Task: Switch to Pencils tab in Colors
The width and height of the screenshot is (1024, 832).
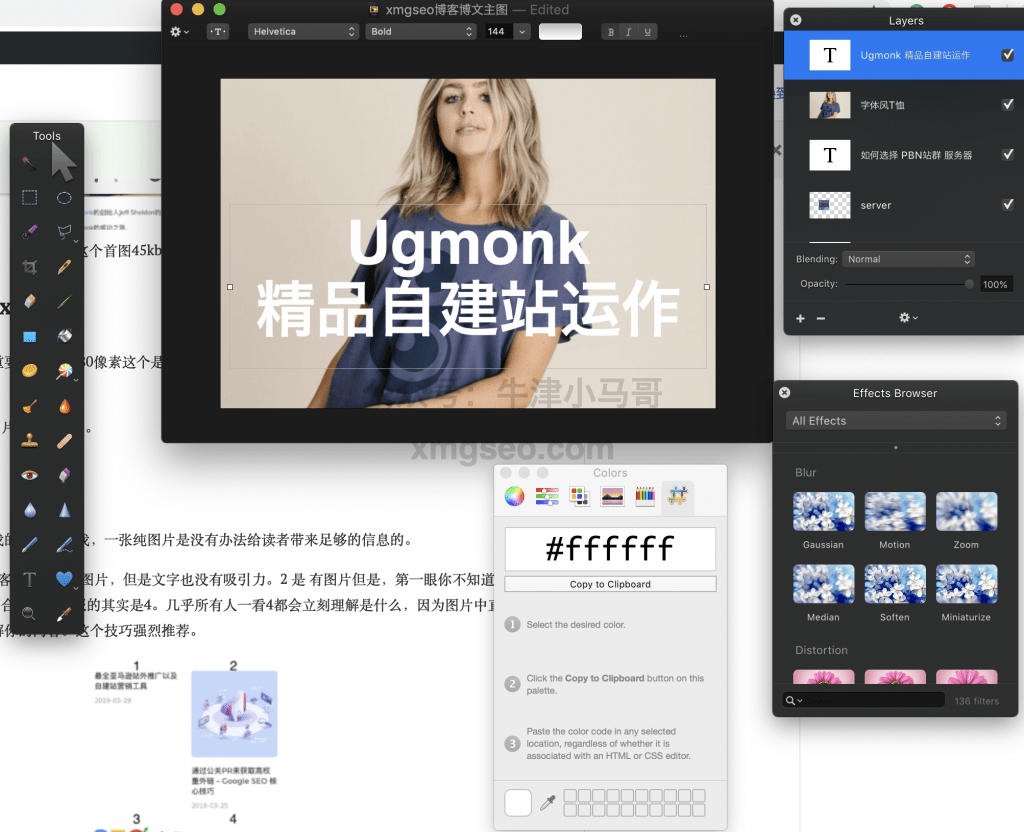Action: 645,496
